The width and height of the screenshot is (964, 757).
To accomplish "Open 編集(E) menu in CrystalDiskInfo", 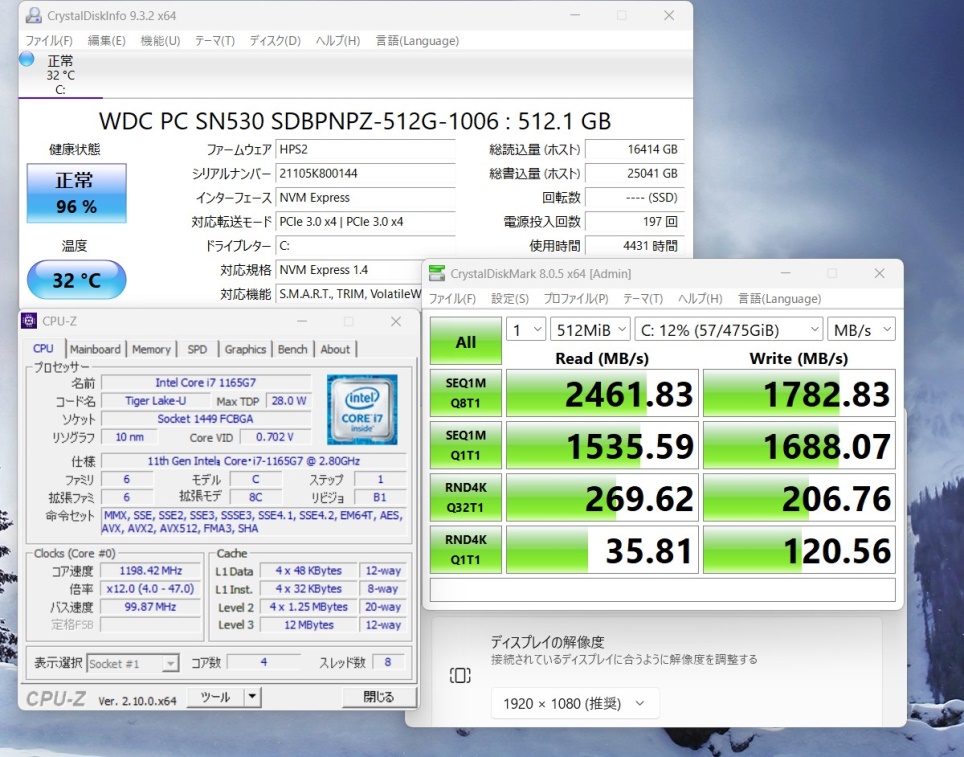I will coord(106,41).
